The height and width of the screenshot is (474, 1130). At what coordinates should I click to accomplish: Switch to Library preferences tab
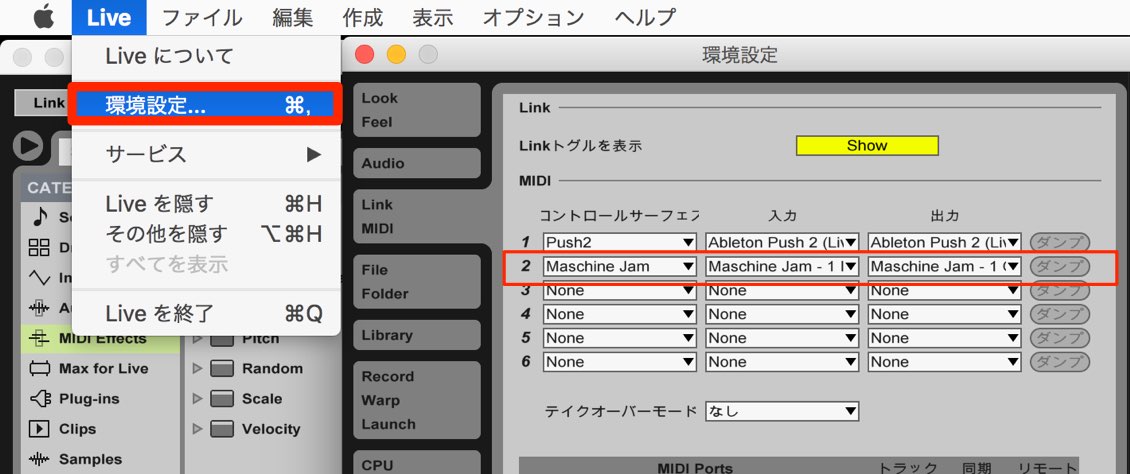[417, 335]
